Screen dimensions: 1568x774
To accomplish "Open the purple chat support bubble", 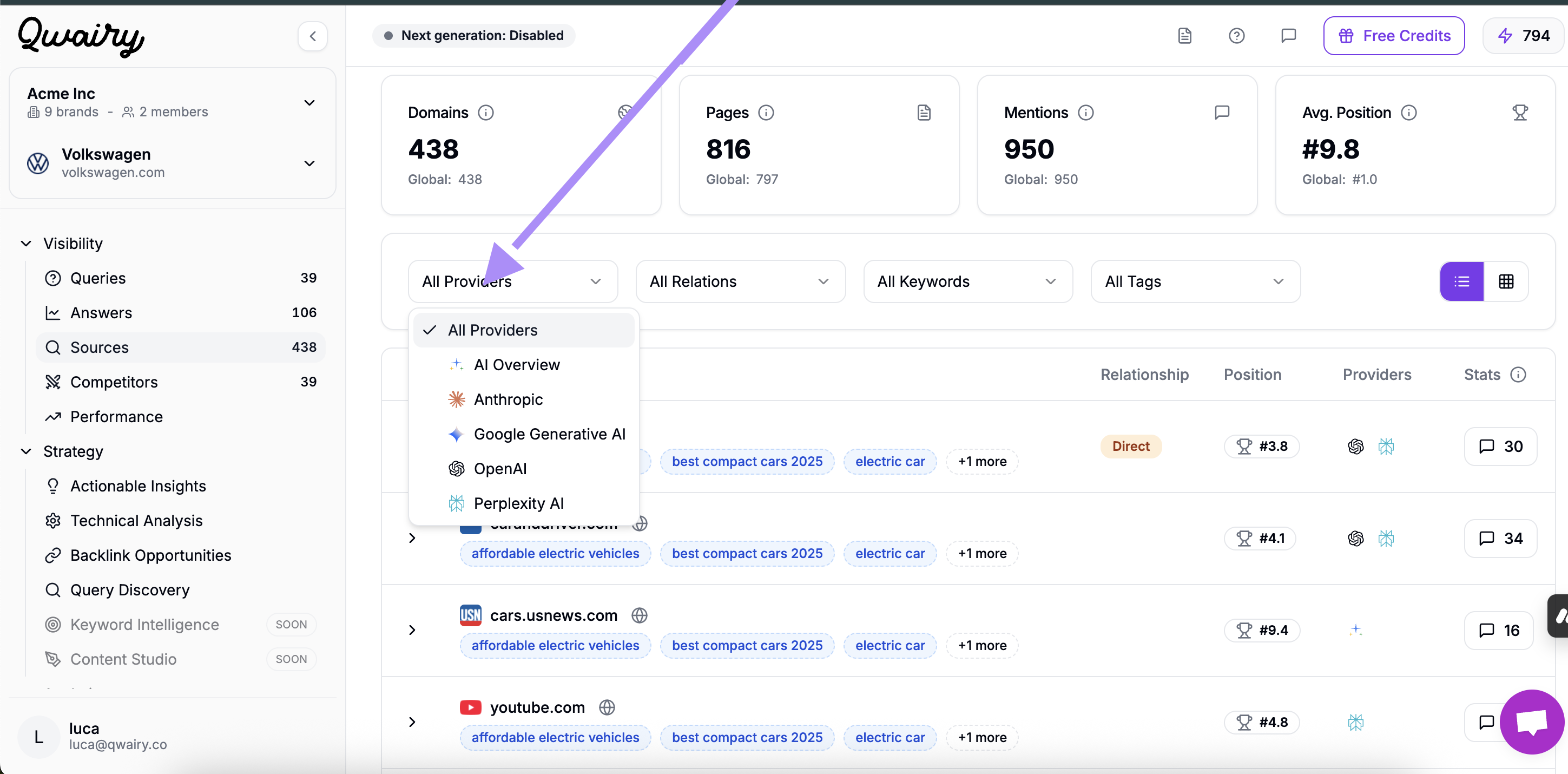I will (x=1531, y=722).
